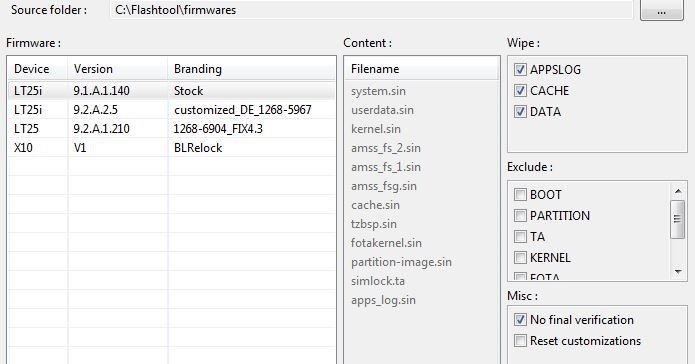
Task: Select LT25i 9.1.A.1.140 Stock firmware row
Action: (172, 90)
